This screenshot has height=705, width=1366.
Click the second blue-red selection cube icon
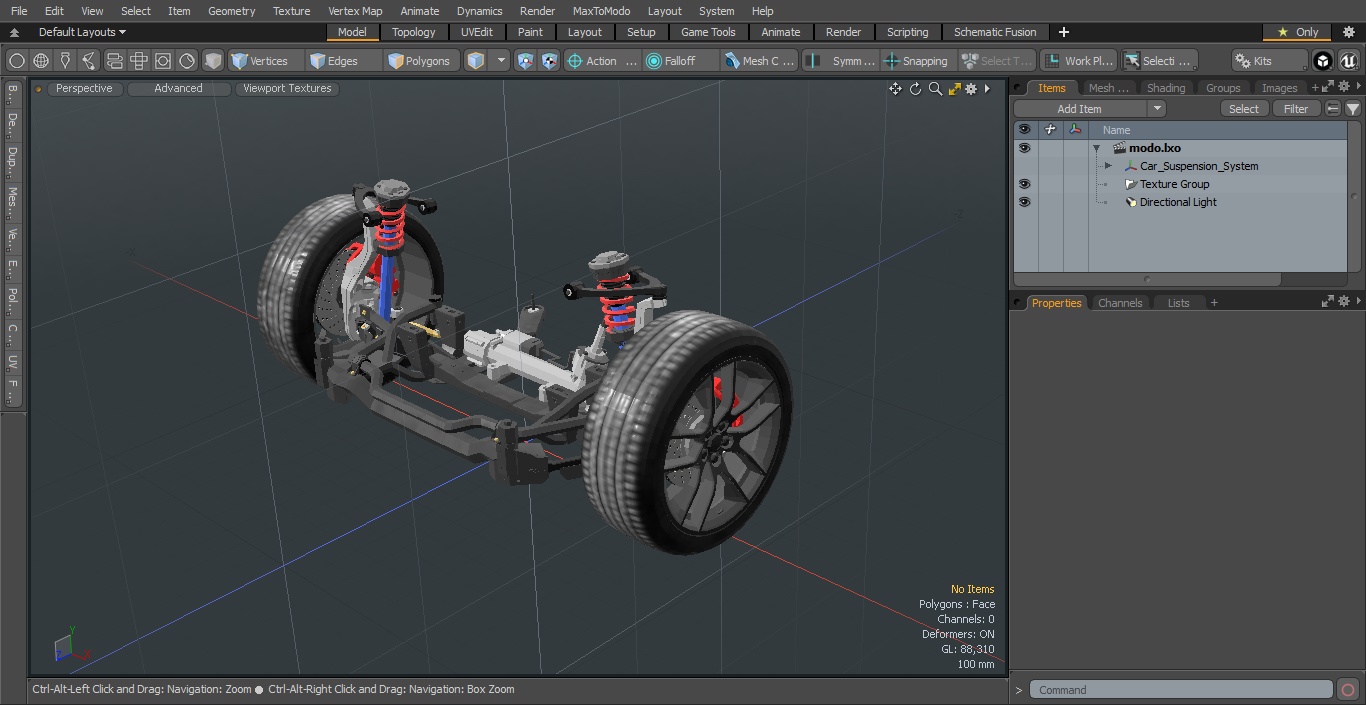pyautogui.click(x=549, y=61)
